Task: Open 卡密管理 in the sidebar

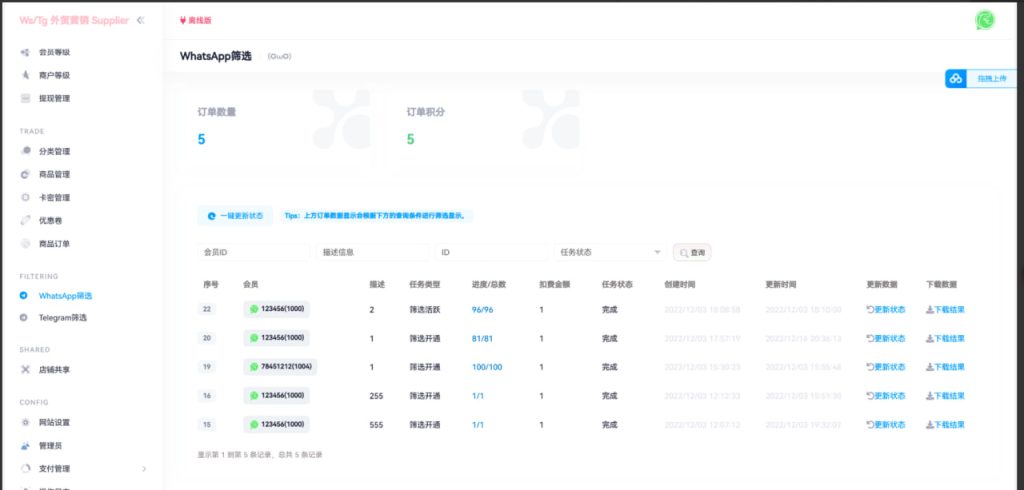Action: point(54,197)
